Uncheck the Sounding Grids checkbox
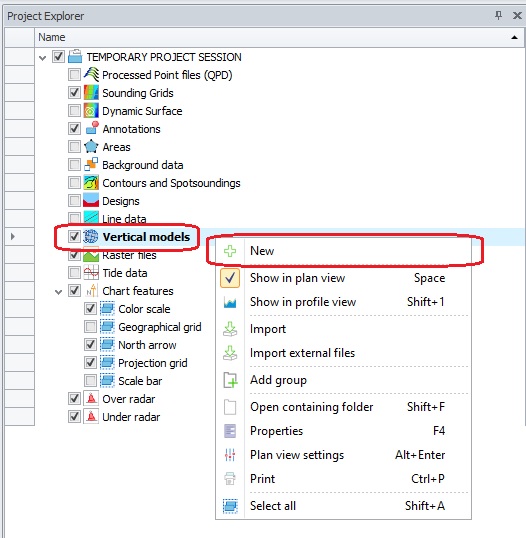This screenshot has height=538, width=526. [74, 92]
